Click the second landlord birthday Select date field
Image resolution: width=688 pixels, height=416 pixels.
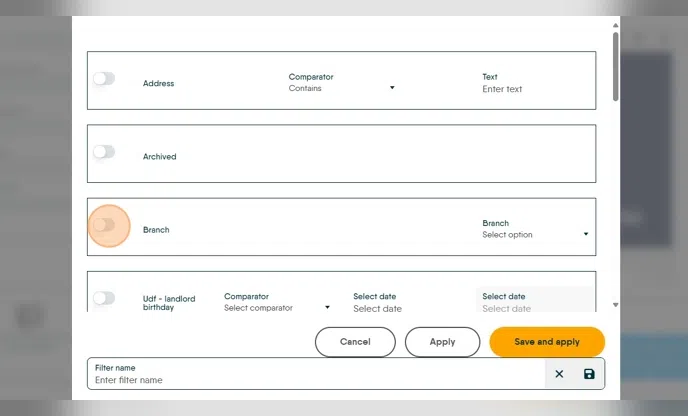[530, 308]
